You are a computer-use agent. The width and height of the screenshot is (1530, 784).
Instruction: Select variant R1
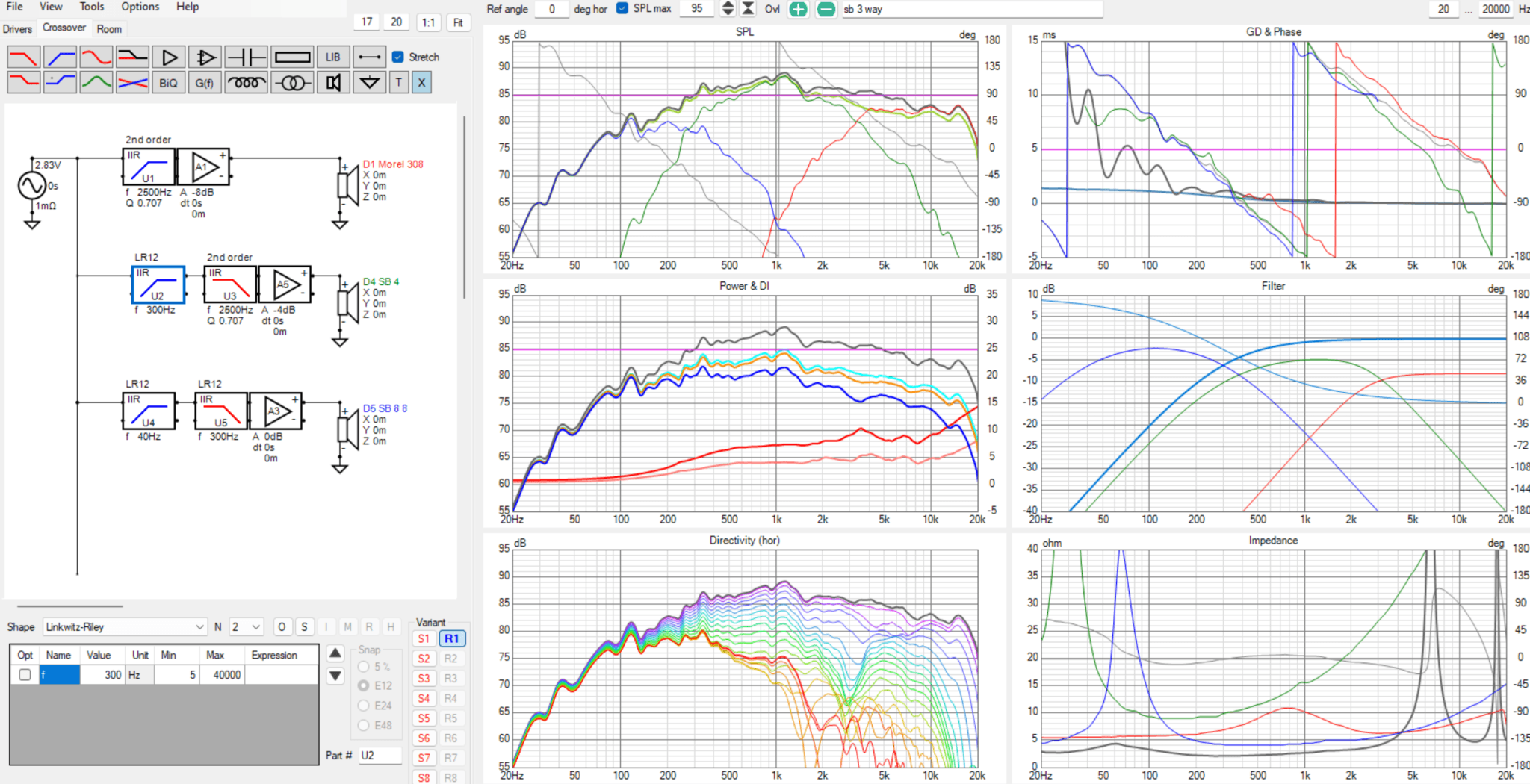point(452,638)
